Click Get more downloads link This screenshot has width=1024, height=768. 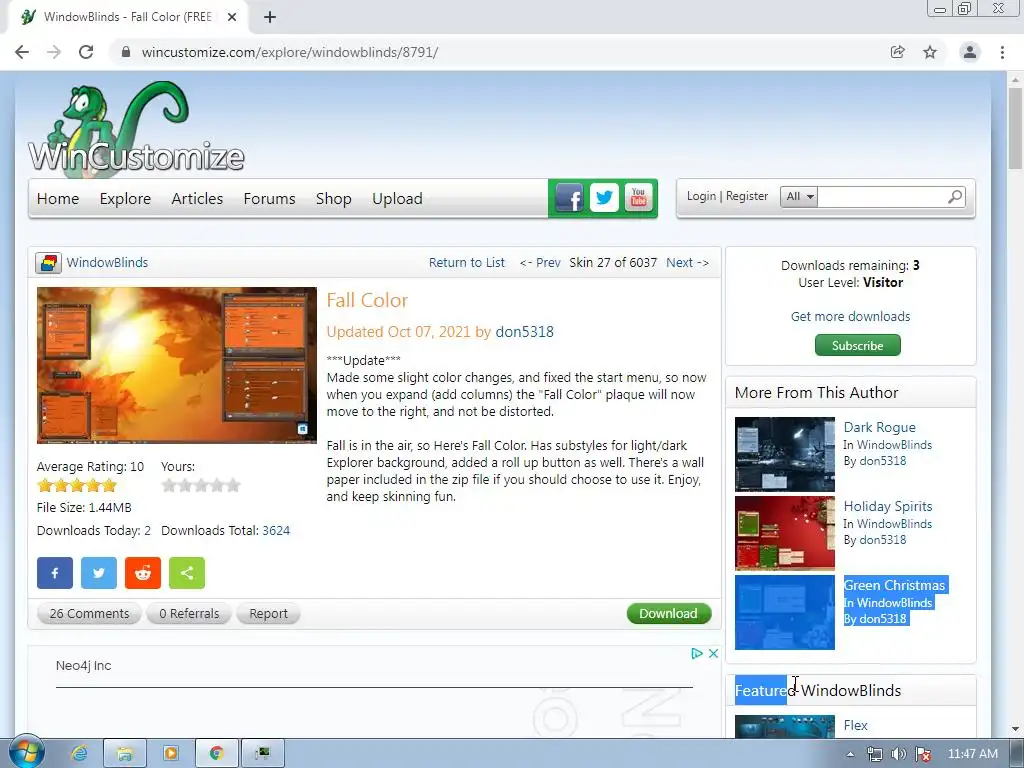[x=850, y=316]
